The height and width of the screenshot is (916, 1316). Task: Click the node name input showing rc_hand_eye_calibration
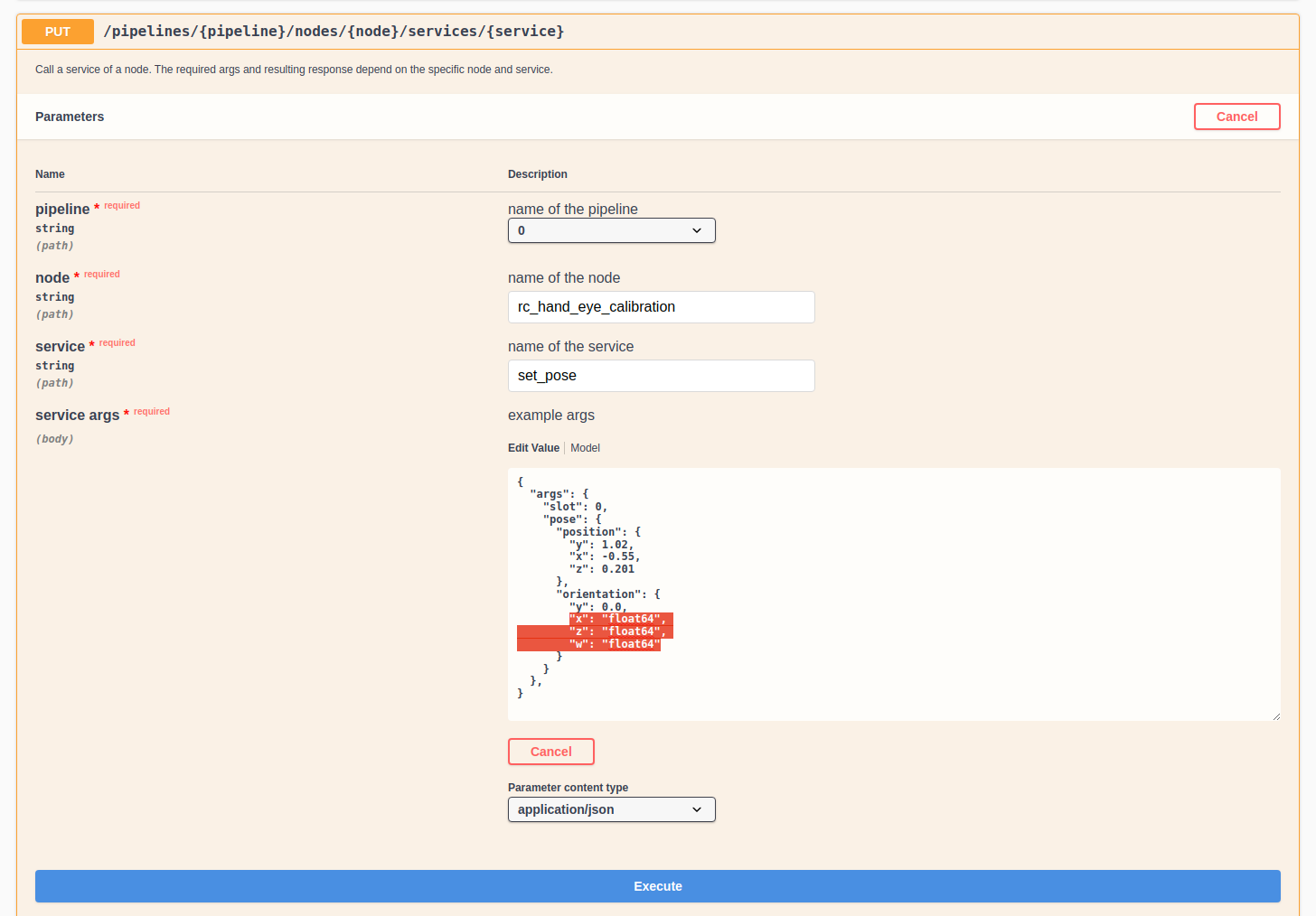coord(661,307)
